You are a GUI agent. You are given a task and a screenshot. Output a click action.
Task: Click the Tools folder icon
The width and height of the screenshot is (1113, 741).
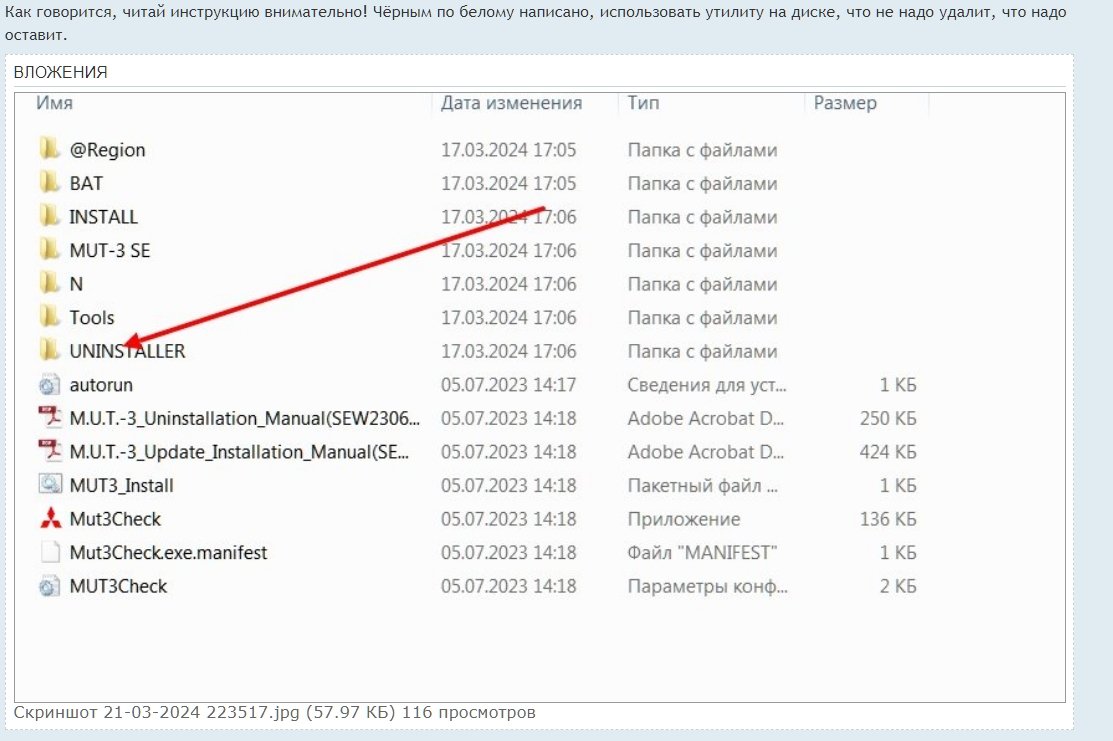(49, 317)
